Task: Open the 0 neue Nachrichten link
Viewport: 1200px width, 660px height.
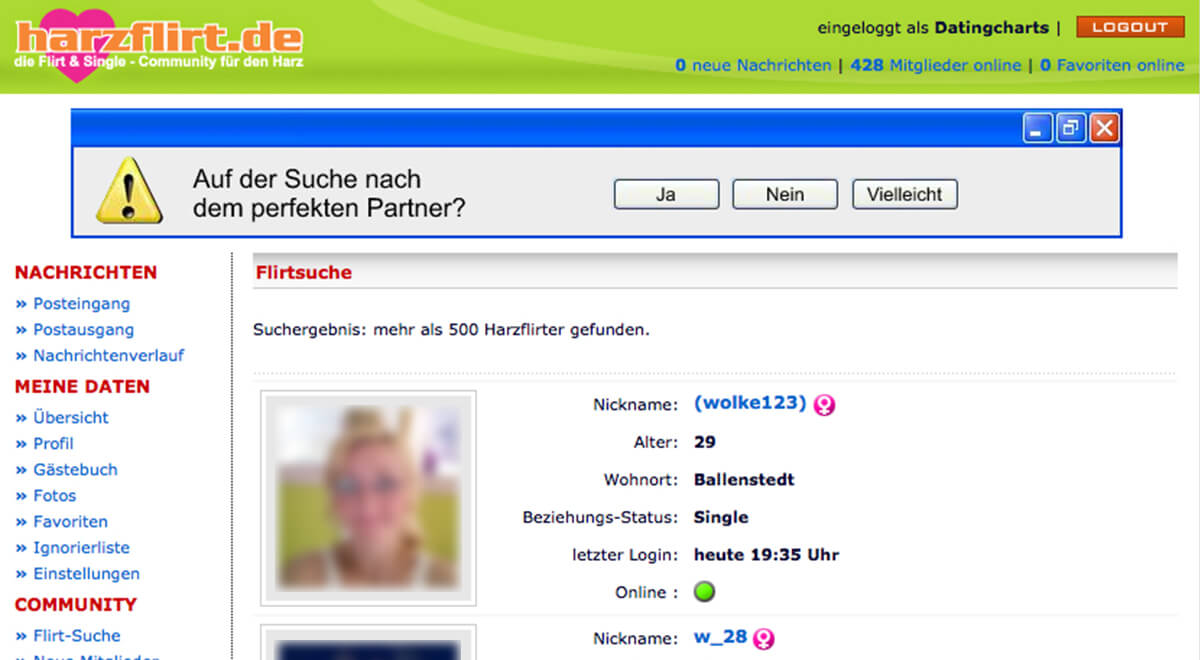Action: (x=753, y=65)
